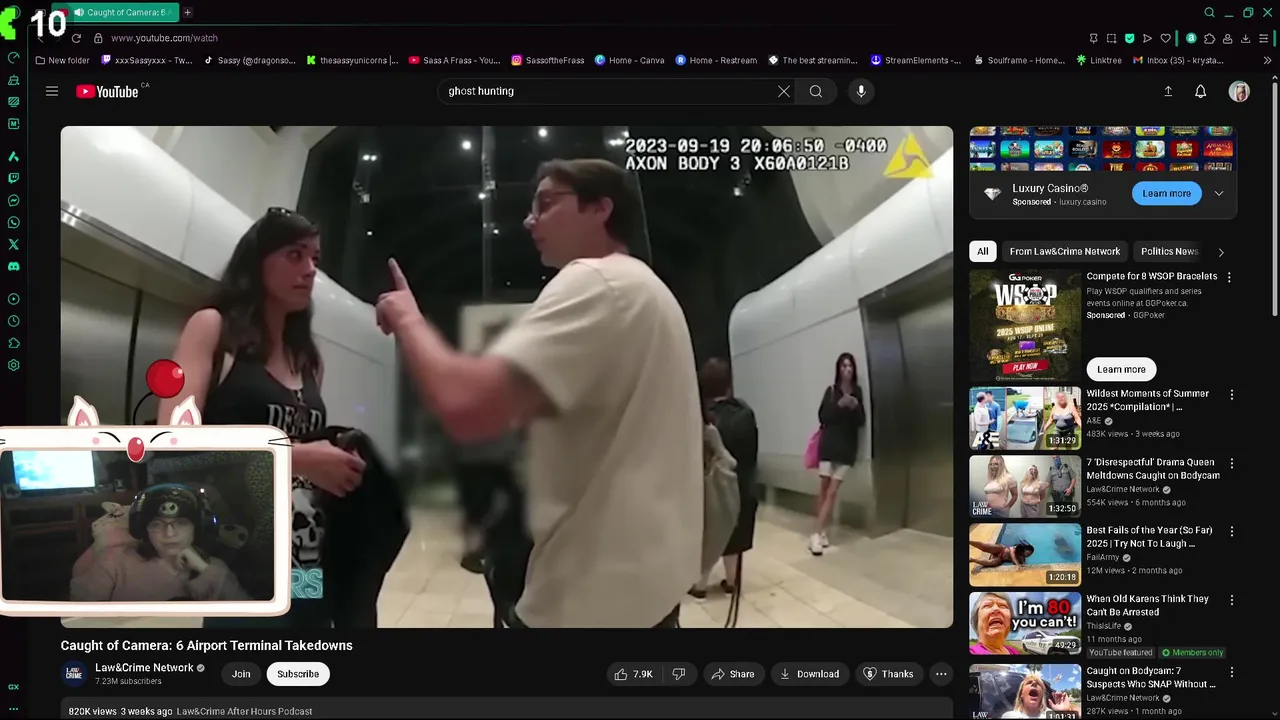Click the youtube.com/watch address bar
This screenshot has width=1280, height=720.
(164, 38)
